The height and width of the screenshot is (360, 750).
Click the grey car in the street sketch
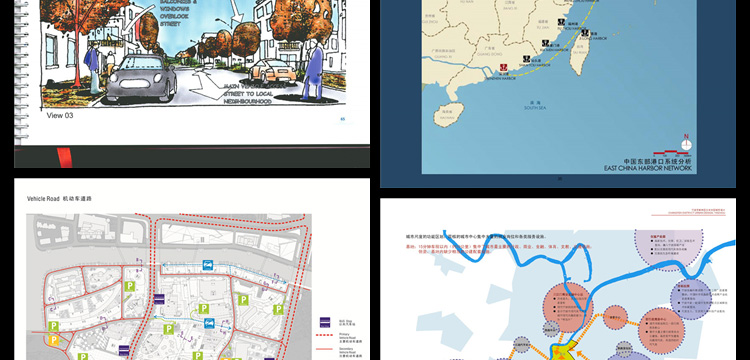[x=142, y=77]
